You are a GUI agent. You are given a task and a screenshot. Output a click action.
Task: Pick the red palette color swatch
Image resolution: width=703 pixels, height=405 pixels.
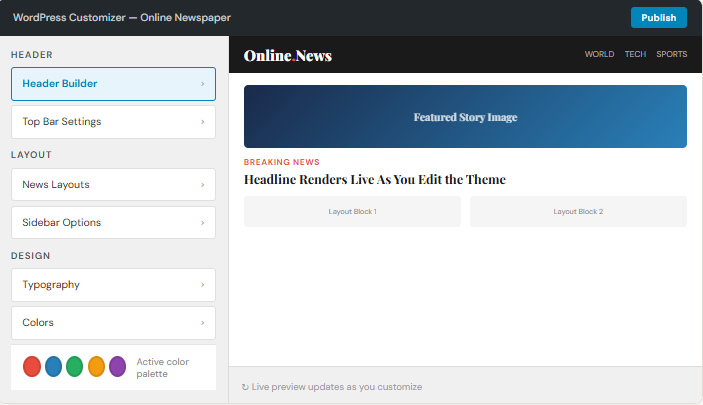coord(32,366)
